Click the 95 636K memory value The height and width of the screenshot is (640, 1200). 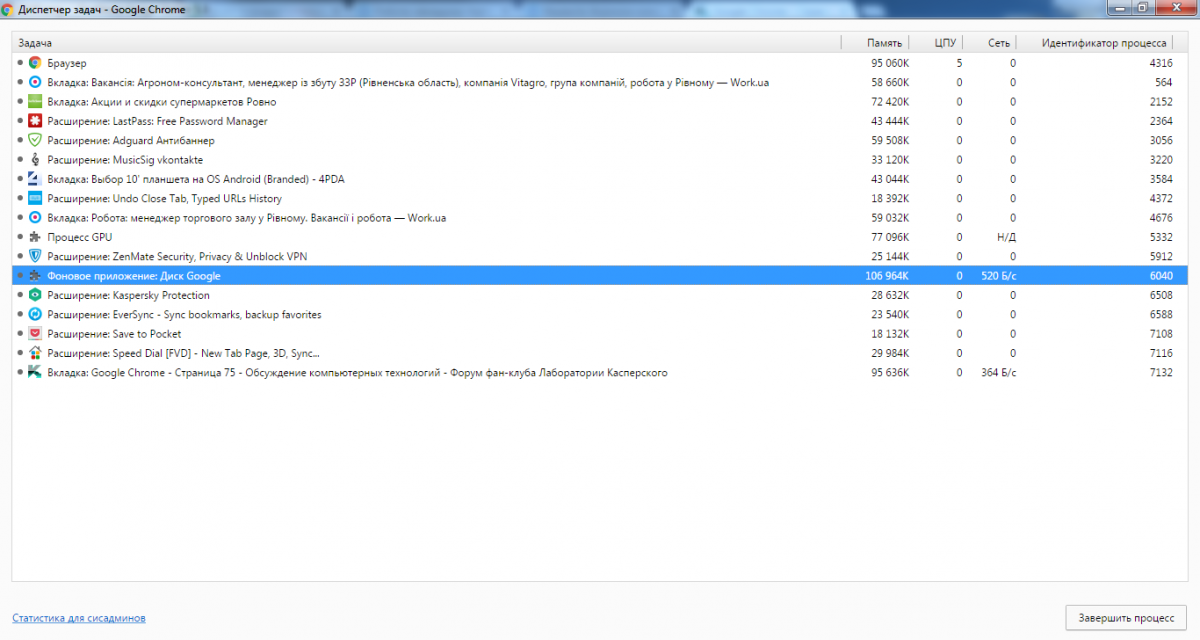pos(890,373)
